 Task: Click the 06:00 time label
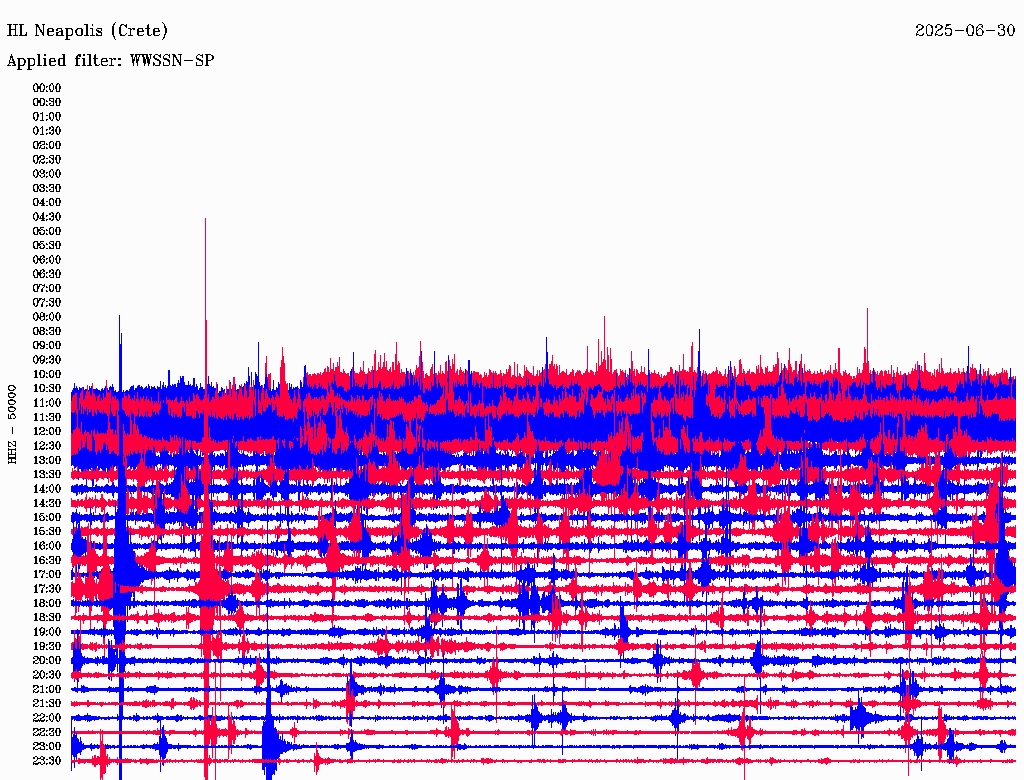[x=47, y=260]
